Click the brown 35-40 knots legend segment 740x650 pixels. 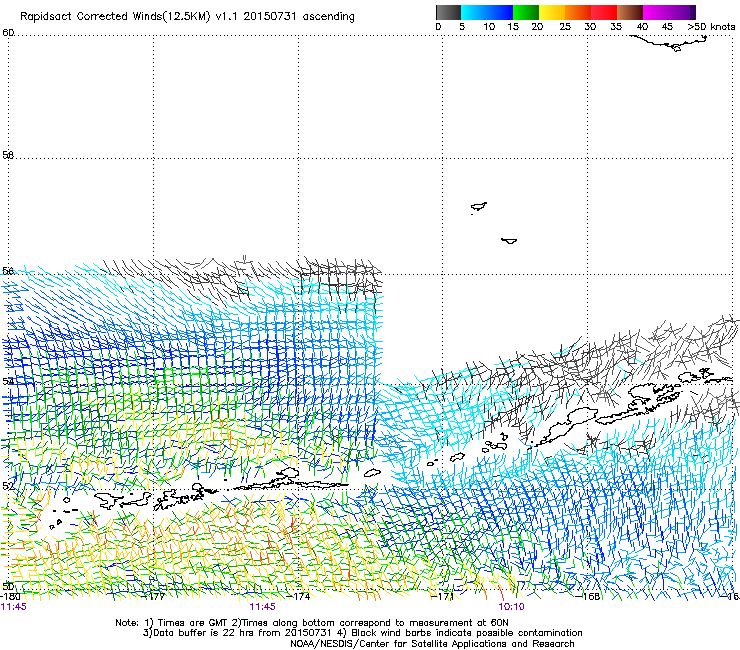click(x=630, y=12)
